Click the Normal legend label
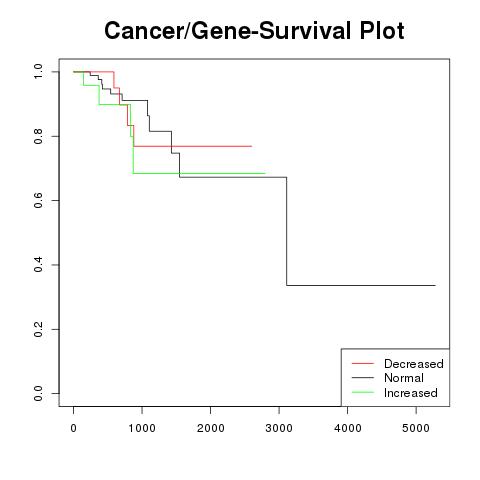The width and height of the screenshot is (480, 480). pyautogui.click(x=404, y=378)
